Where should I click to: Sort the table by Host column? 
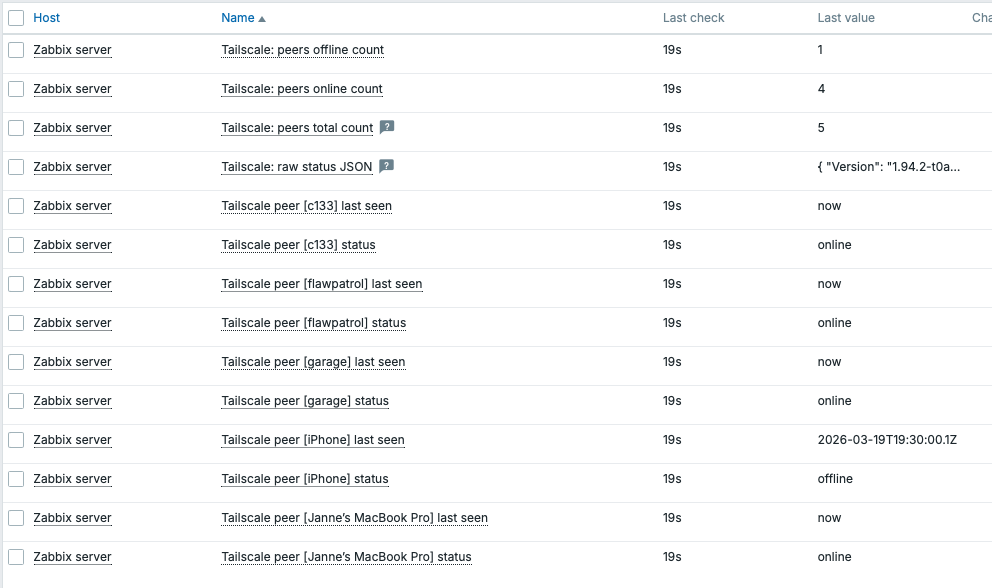coord(47,18)
